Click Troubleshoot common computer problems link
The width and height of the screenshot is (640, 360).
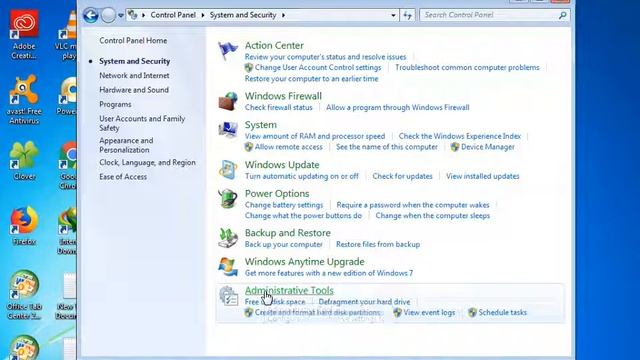467,67
